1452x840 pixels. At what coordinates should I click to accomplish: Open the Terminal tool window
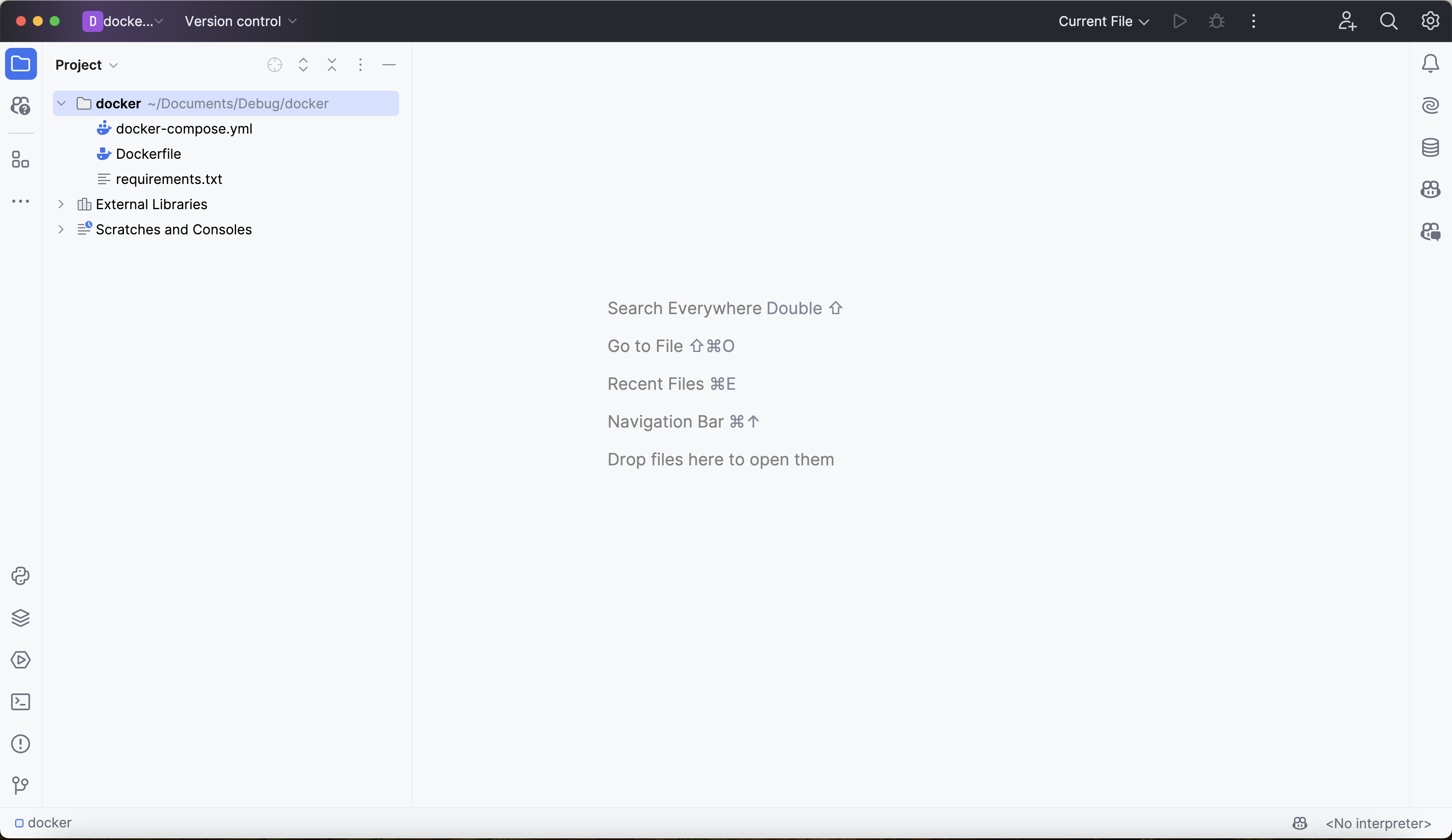[21, 702]
